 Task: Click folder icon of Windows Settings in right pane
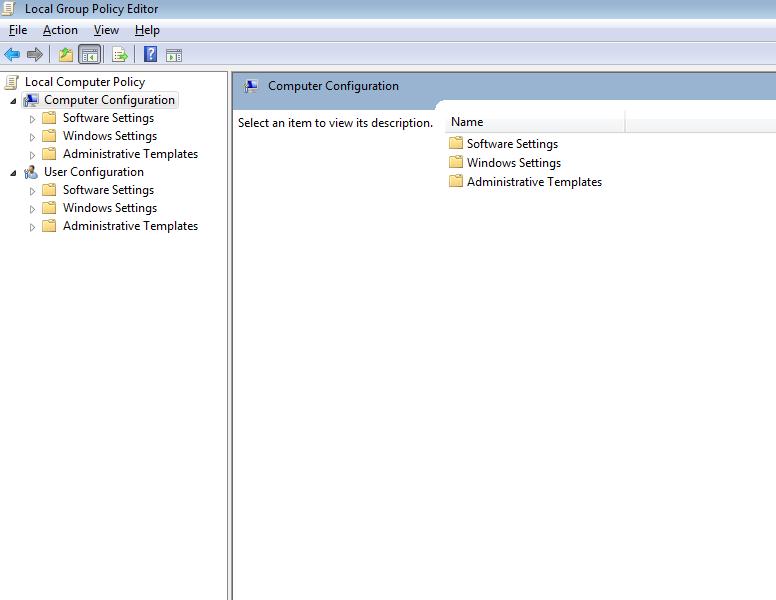(x=456, y=162)
